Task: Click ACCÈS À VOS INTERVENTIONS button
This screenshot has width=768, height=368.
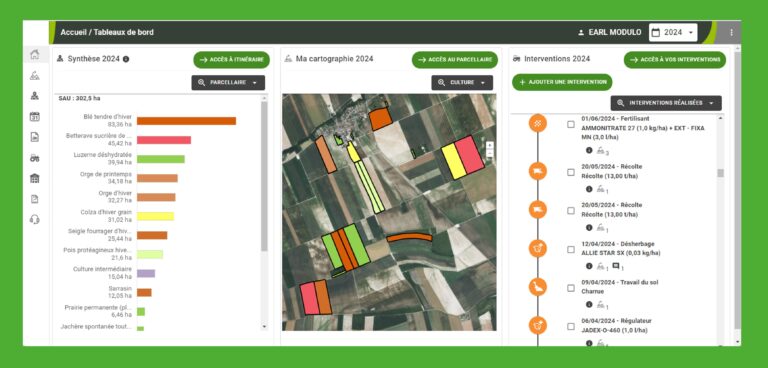Action: [x=674, y=60]
